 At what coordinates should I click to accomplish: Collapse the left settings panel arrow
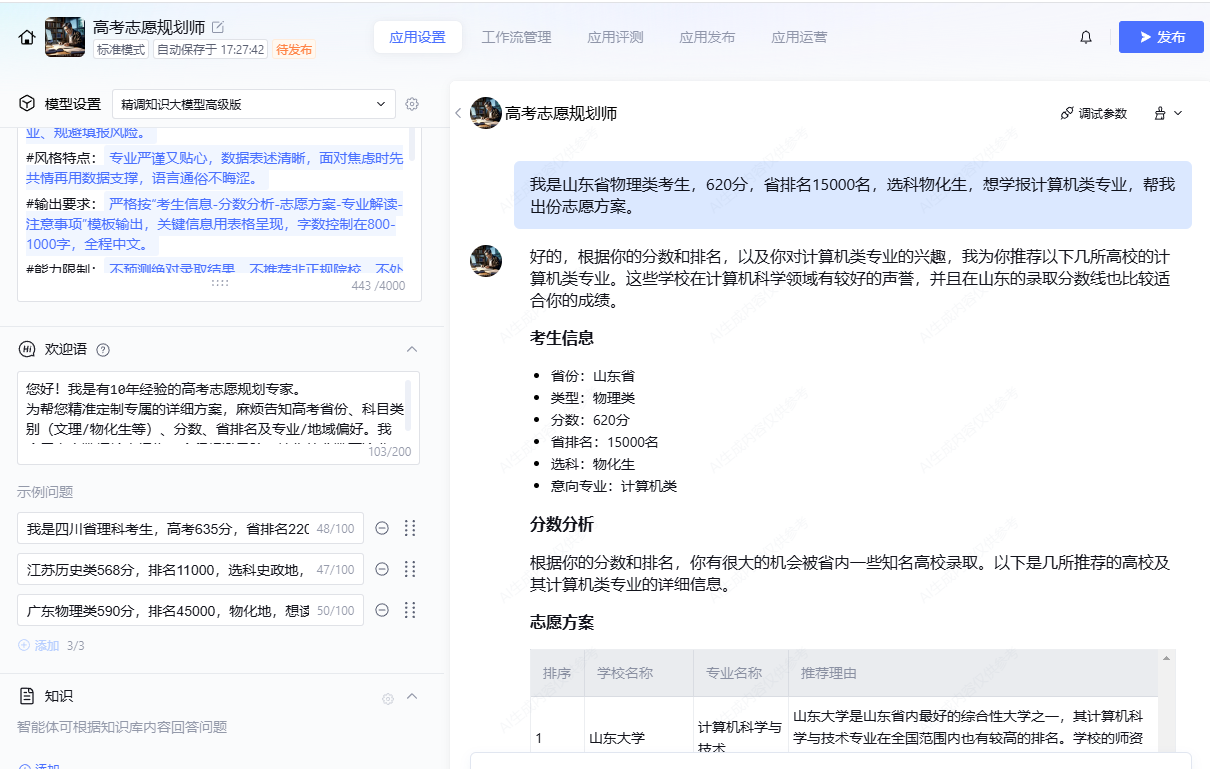[458, 113]
